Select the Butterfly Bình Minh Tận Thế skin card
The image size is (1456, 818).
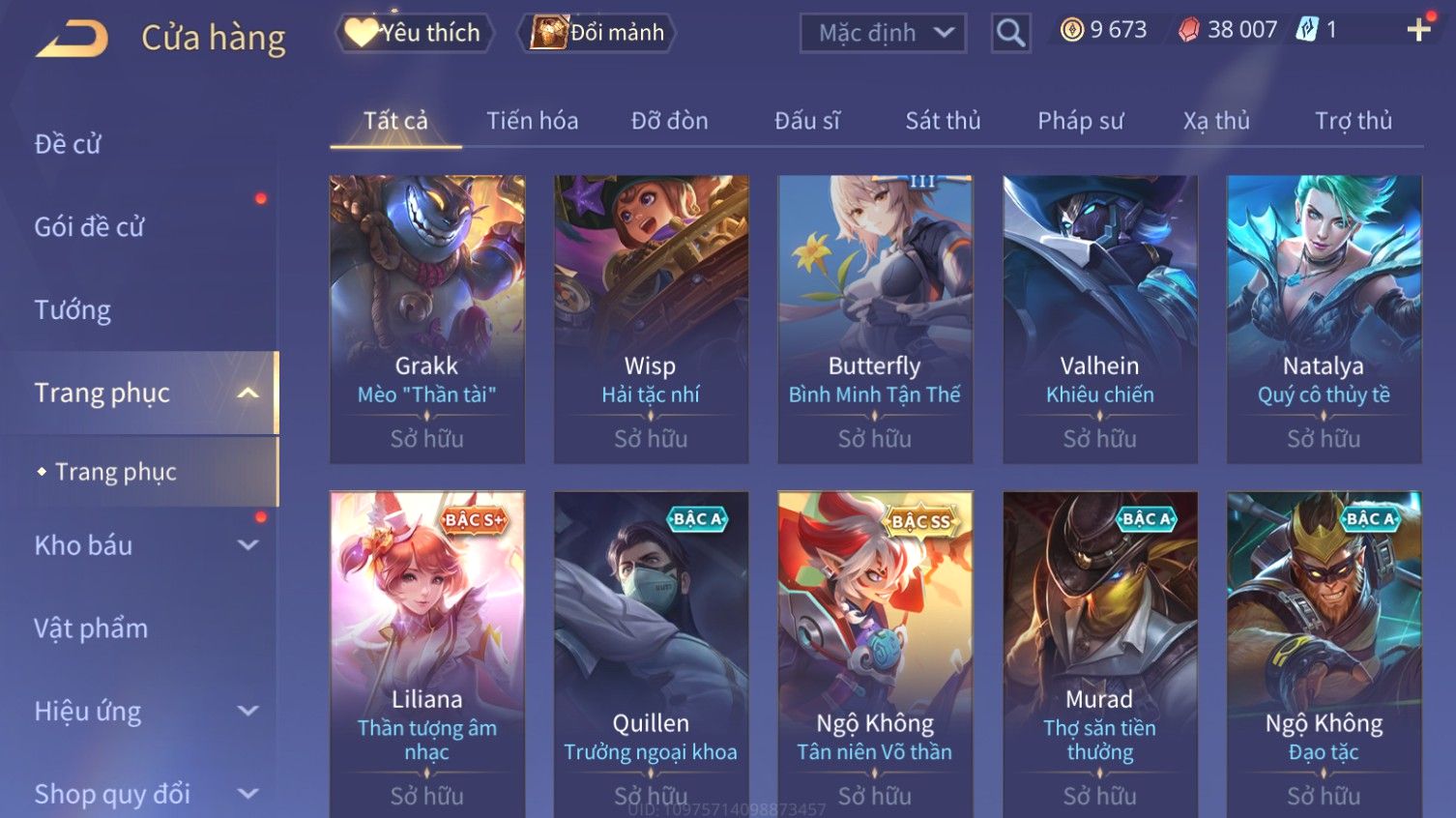[x=875, y=319]
